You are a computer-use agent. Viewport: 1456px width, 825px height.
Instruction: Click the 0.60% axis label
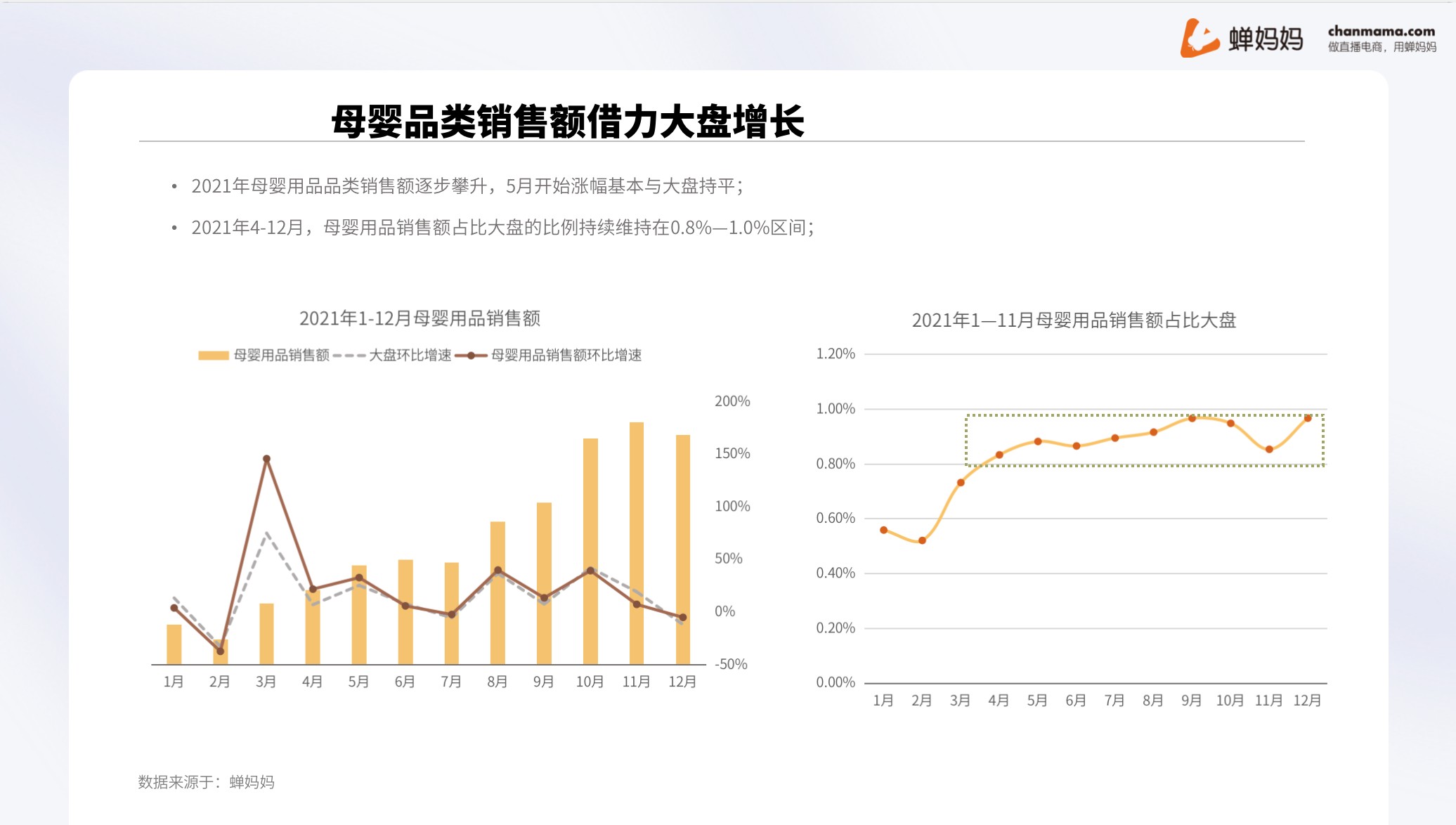(836, 519)
